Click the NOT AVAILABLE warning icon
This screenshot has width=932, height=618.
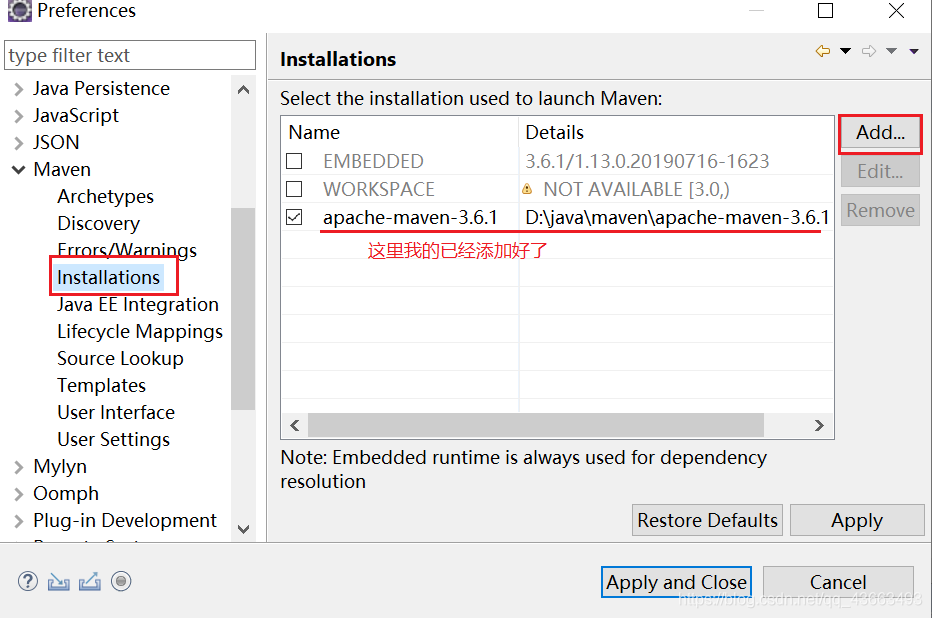click(x=527, y=189)
